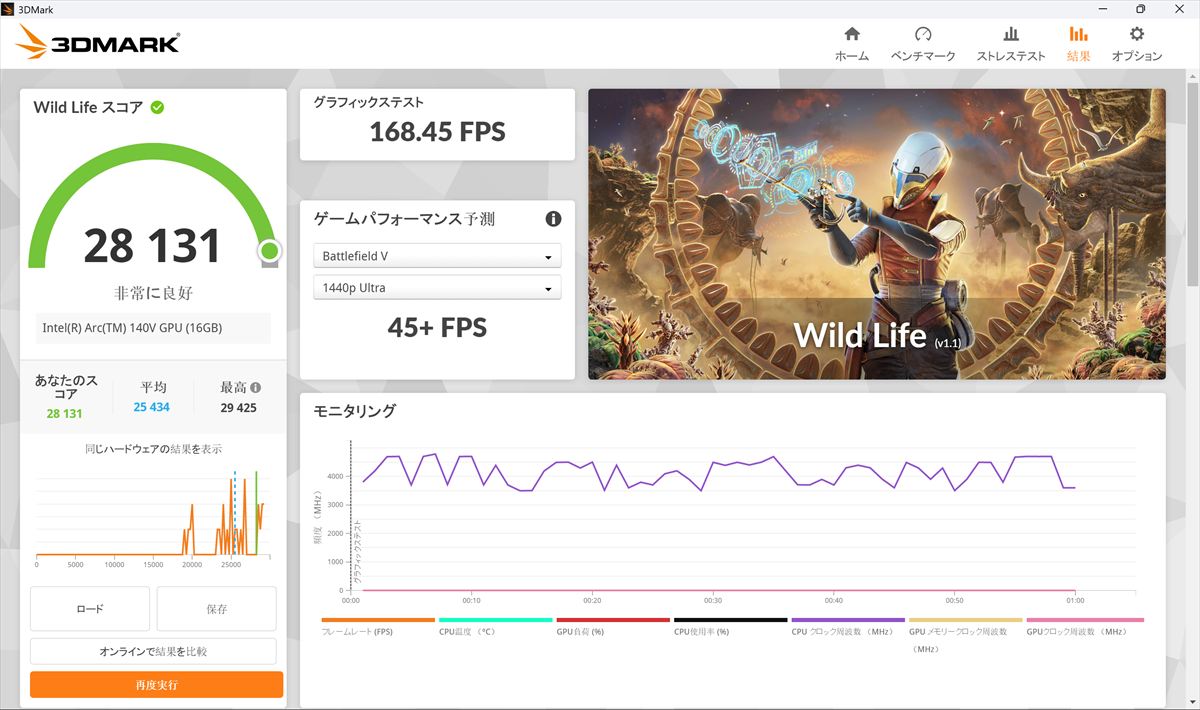Click the 非常に良好 rating text
The height and width of the screenshot is (710, 1200).
click(x=153, y=292)
